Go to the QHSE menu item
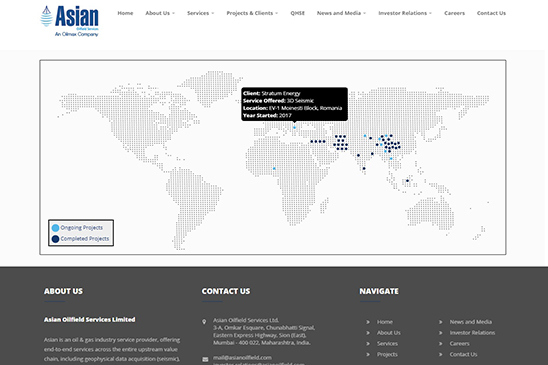This screenshot has height=365, width=548. (x=297, y=13)
